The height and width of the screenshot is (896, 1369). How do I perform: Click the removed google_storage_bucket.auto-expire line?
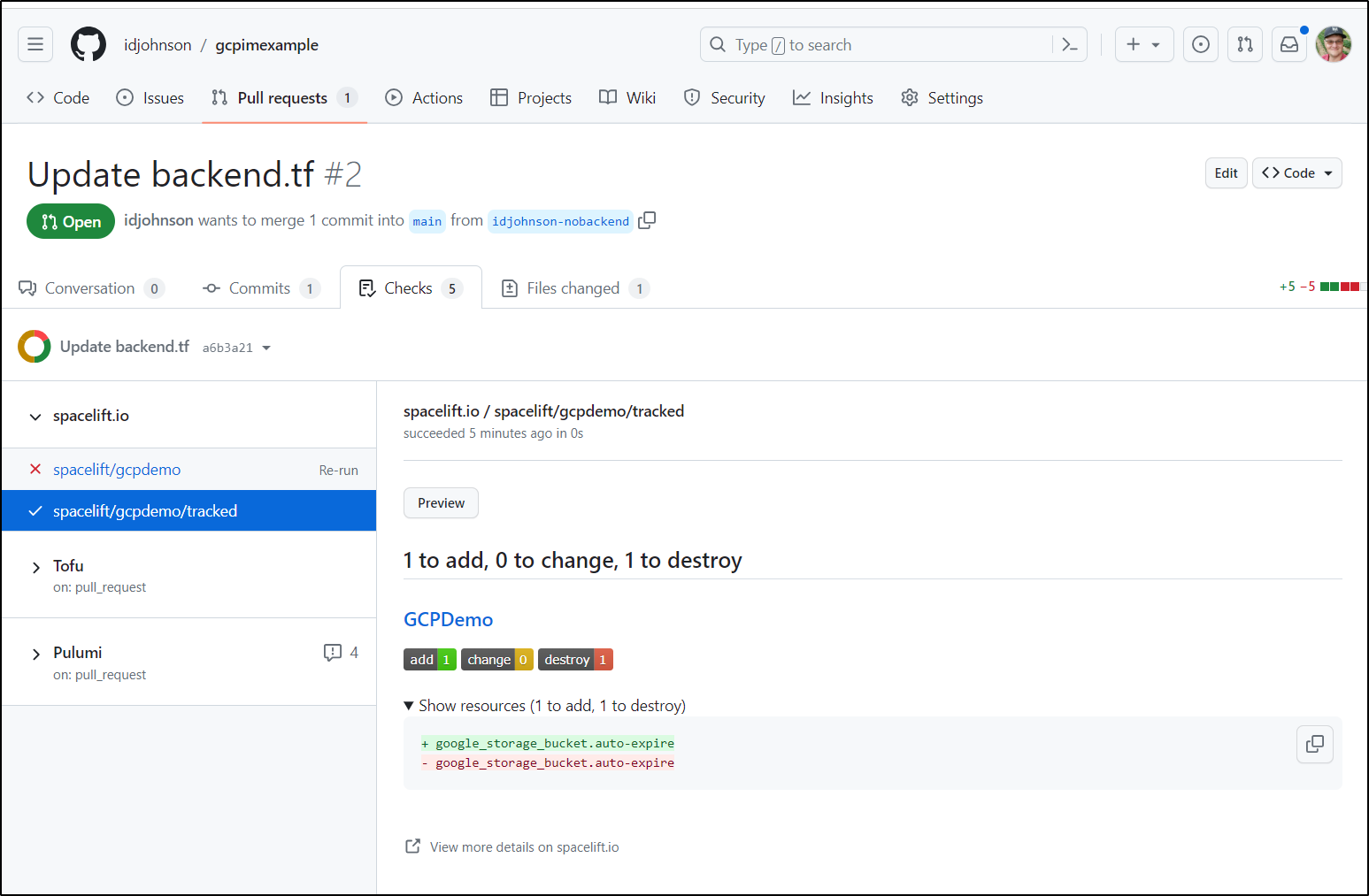pos(548,763)
